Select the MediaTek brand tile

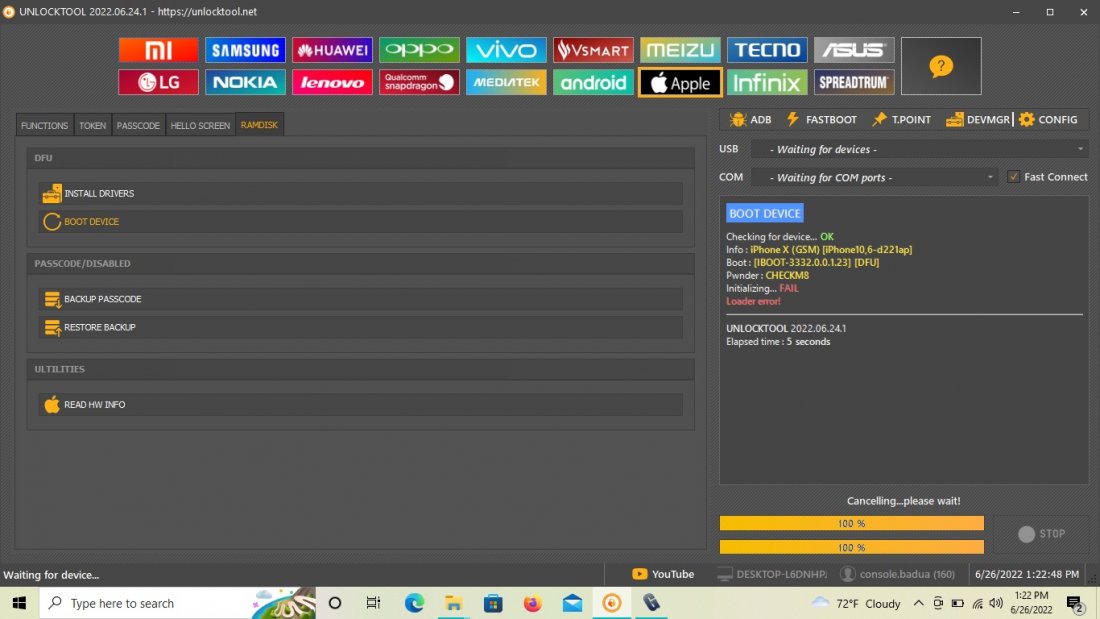506,82
